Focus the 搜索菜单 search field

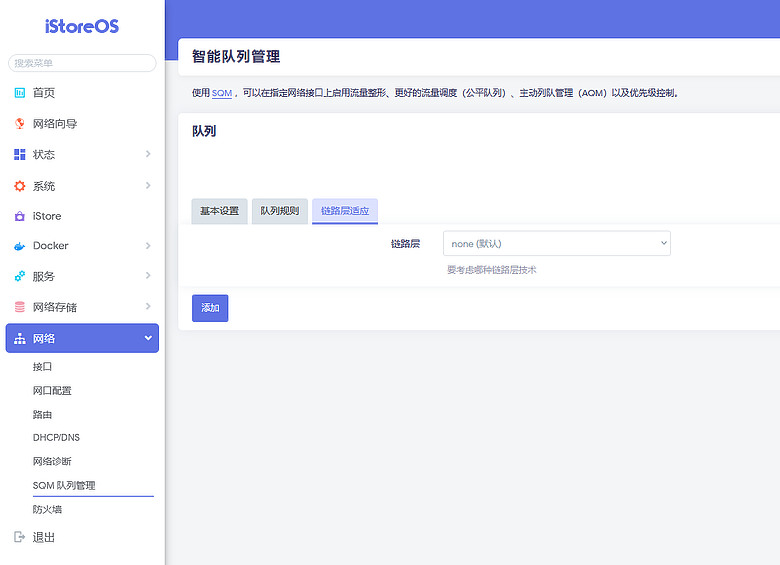pos(82,63)
